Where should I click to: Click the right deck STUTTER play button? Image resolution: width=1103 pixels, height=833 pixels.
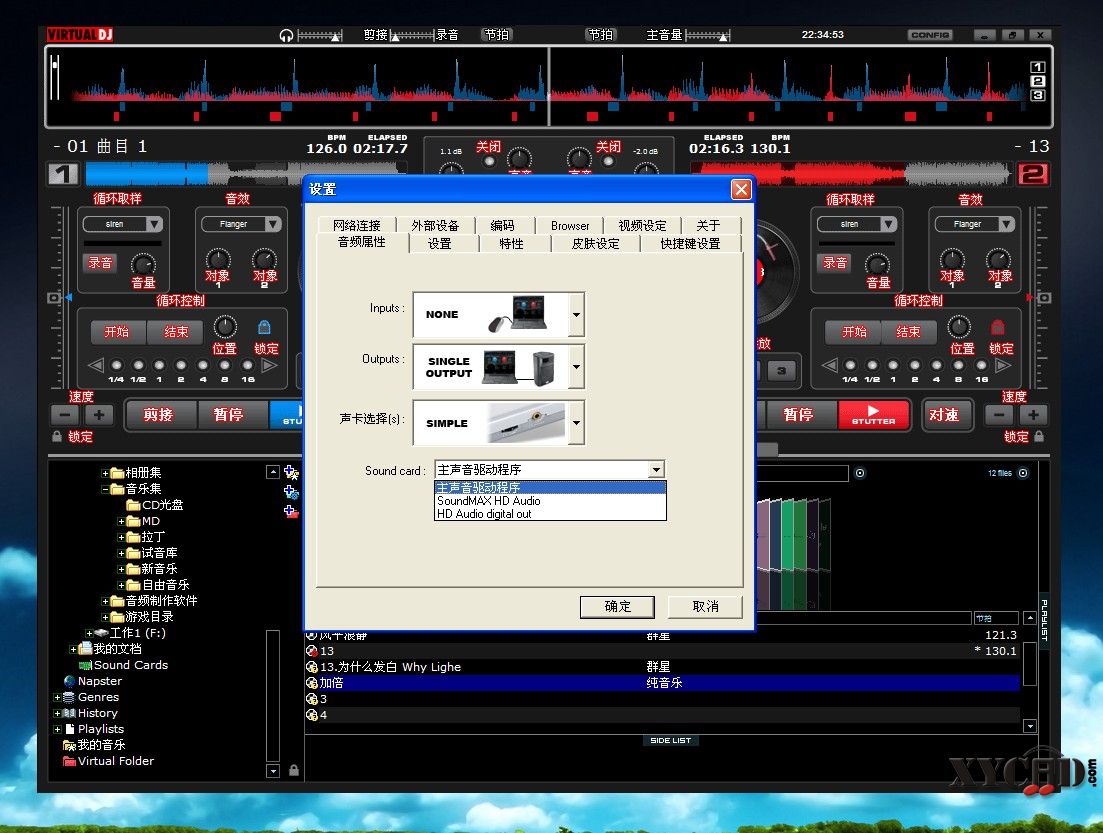874,414
